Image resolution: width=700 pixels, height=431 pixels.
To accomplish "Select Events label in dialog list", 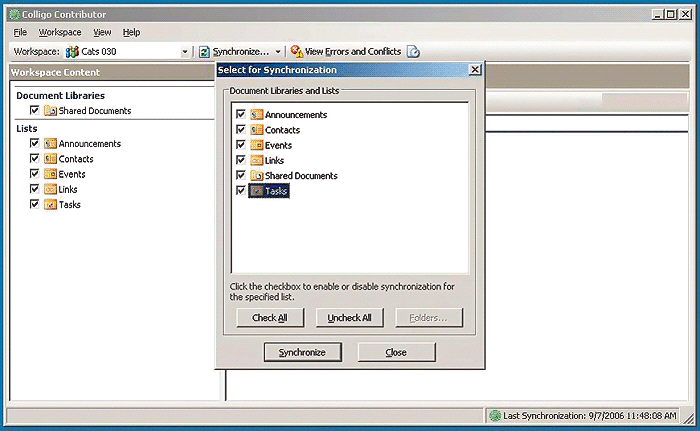I will pos(278,145).
